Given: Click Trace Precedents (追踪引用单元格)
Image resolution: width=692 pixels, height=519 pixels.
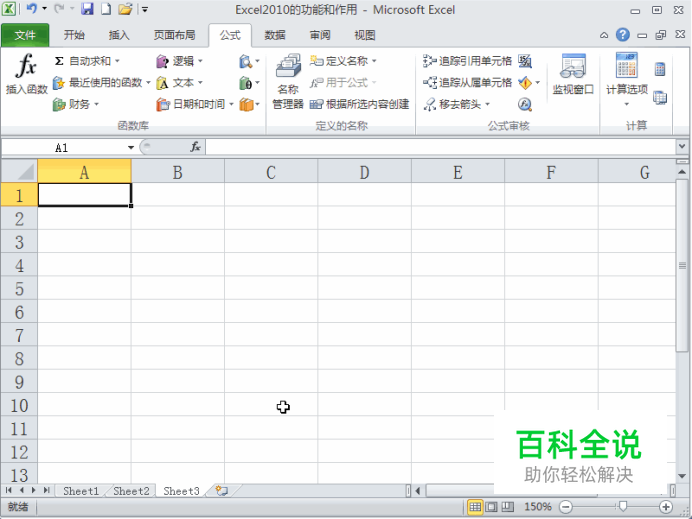Looking at the screenshot, I should point(467,61).
